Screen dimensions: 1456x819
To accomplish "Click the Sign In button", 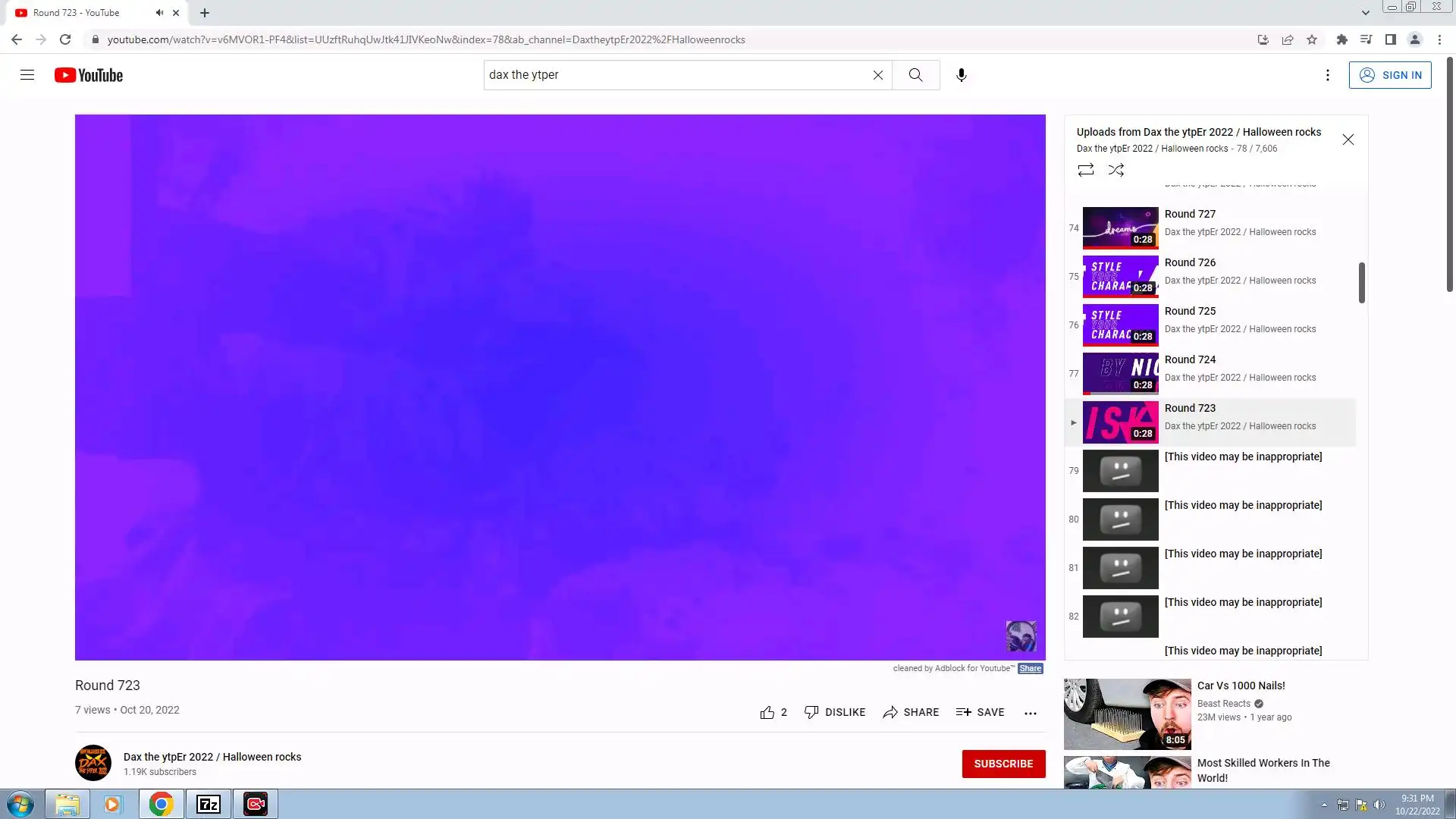I will coord(1389,75).
